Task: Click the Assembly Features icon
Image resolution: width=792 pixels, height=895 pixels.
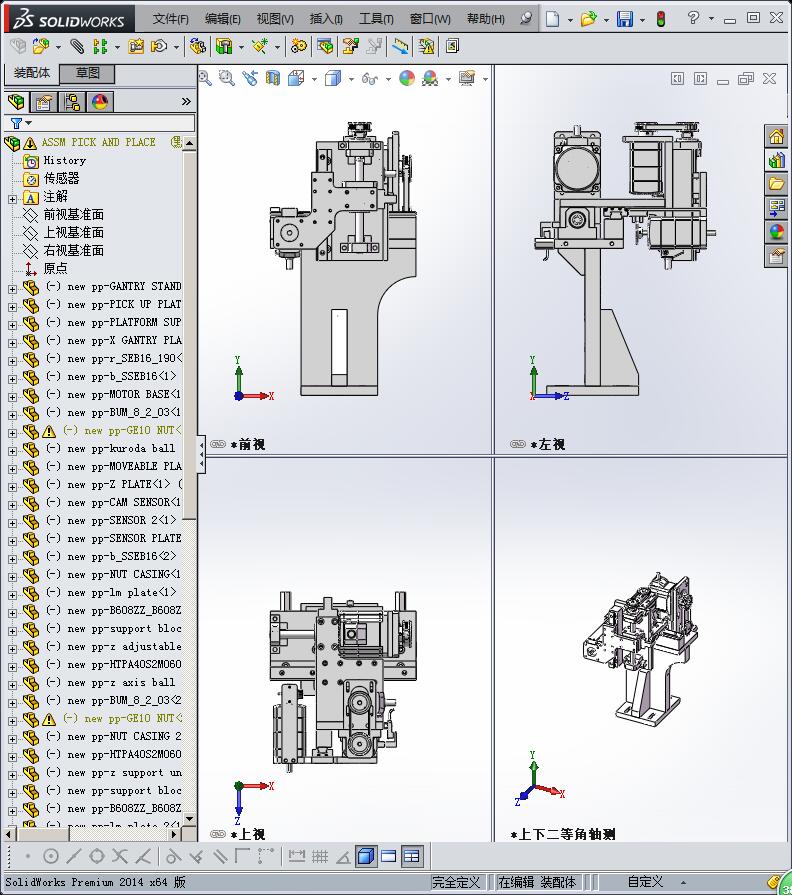Action: point(224,46)
